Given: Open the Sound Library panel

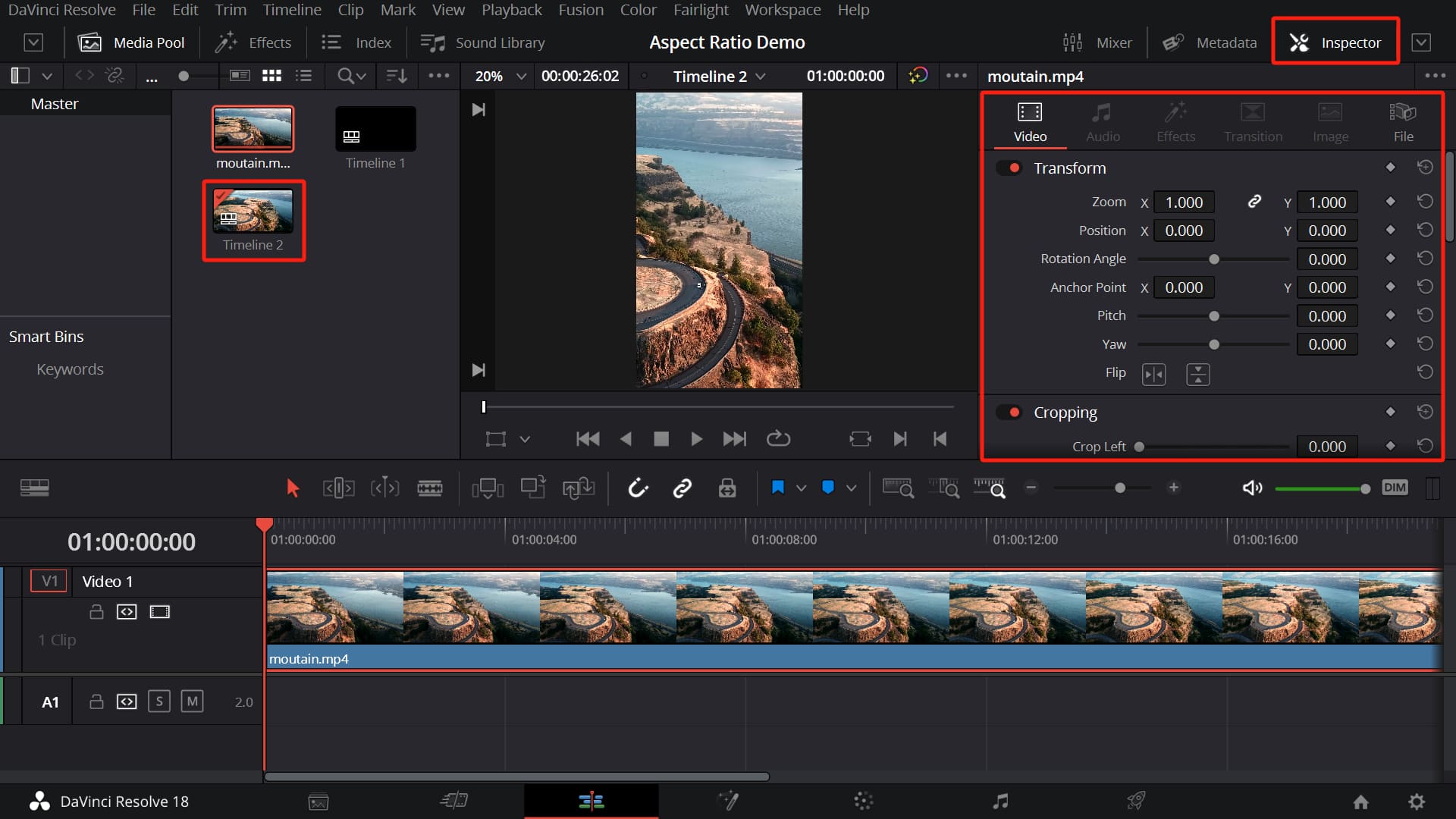Looking at the screenshot, I should pos(483,42).
